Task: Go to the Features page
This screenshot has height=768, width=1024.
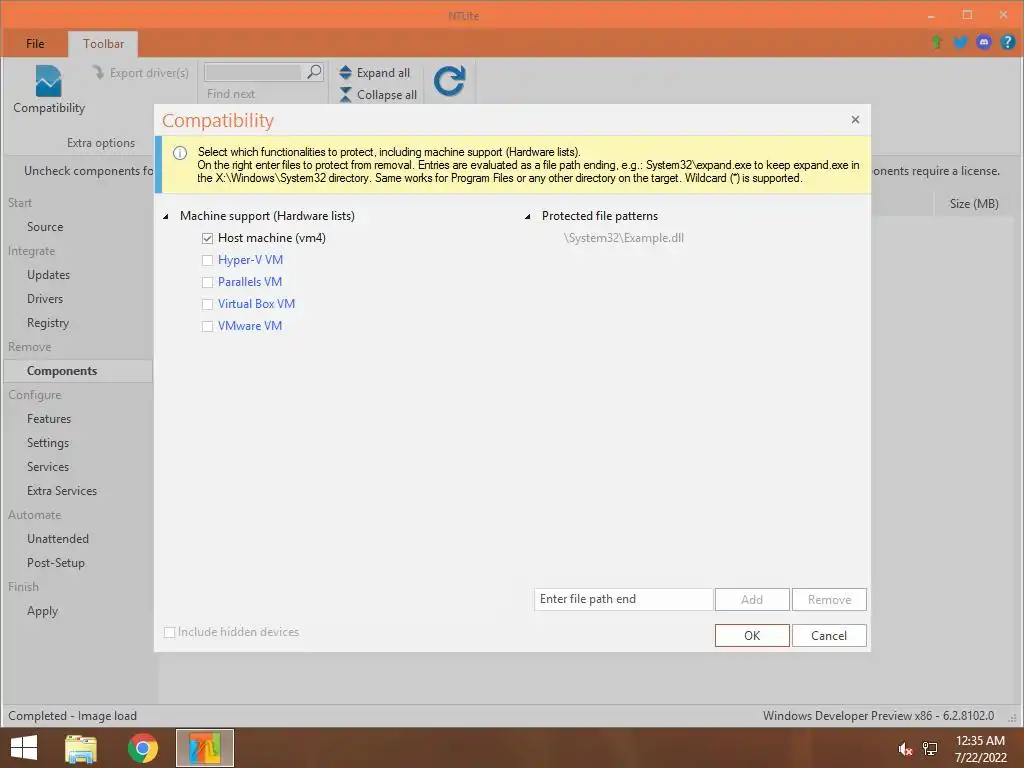Action: pos(49,419)
